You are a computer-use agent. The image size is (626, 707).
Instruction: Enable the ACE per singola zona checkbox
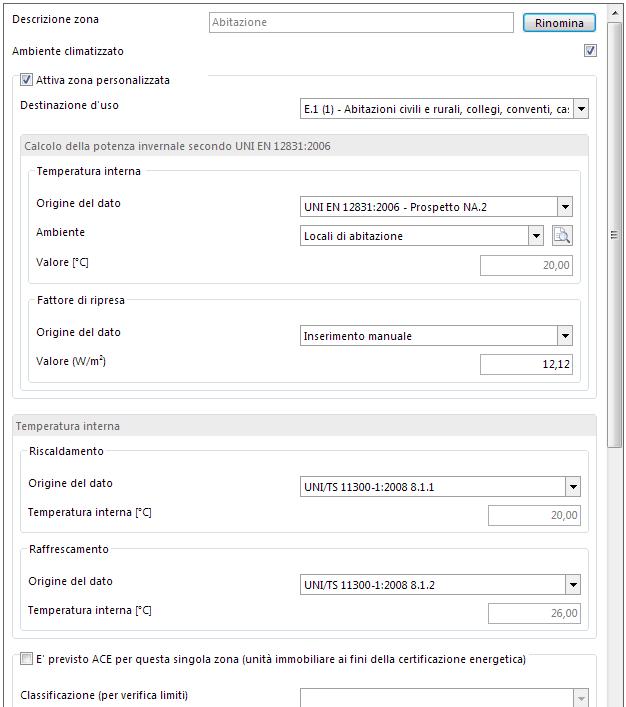click(27, 659)
